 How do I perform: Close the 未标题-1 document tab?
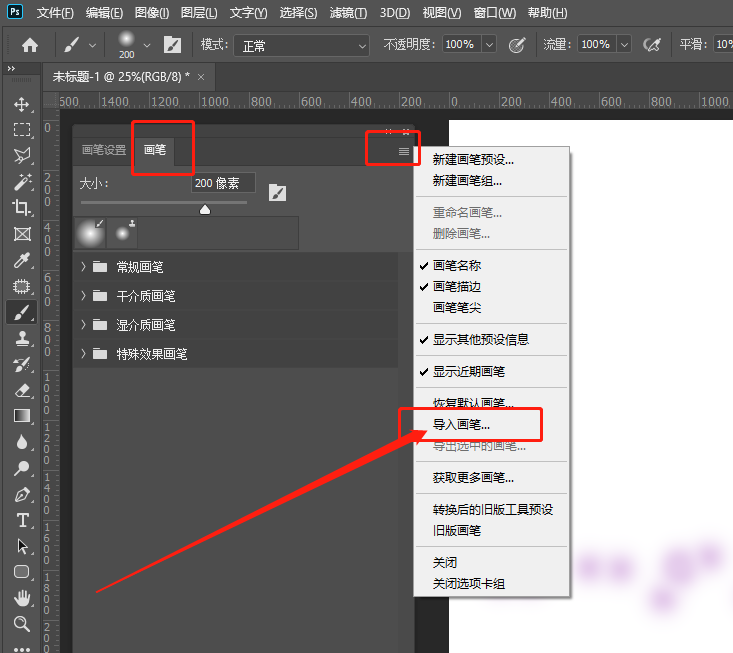pos(201,77)
